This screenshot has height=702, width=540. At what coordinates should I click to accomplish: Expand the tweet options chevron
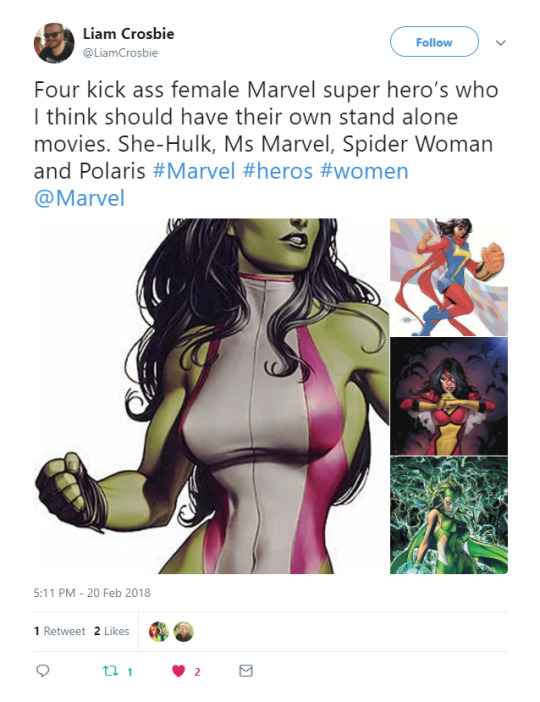(x=501, y=43)
